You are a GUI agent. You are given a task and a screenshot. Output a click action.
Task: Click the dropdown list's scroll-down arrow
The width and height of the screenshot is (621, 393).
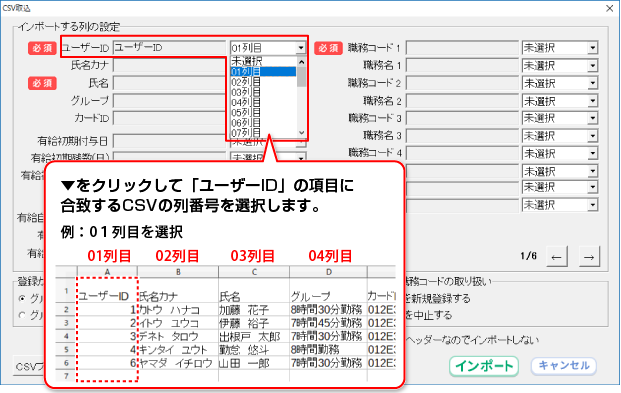(301, 133)
